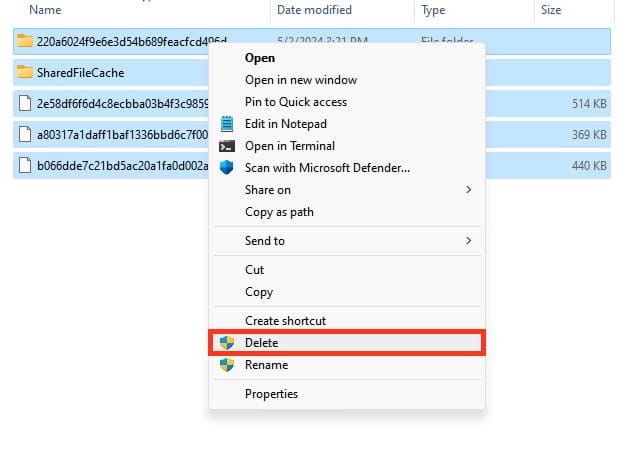Sort by the Date modified column header

pos(314,10)
